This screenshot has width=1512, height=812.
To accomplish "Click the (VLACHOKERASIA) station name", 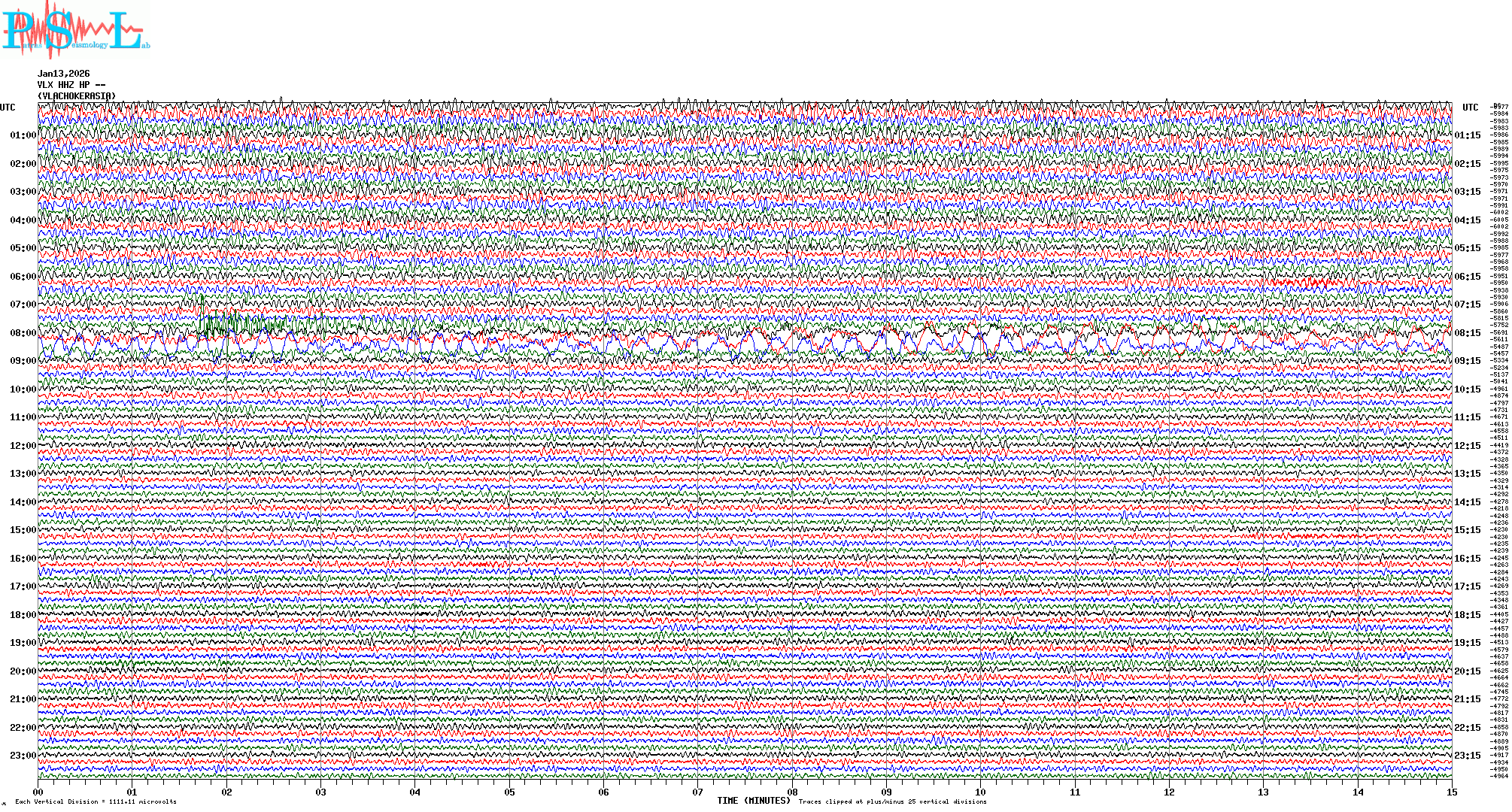I will click(76, 96).
